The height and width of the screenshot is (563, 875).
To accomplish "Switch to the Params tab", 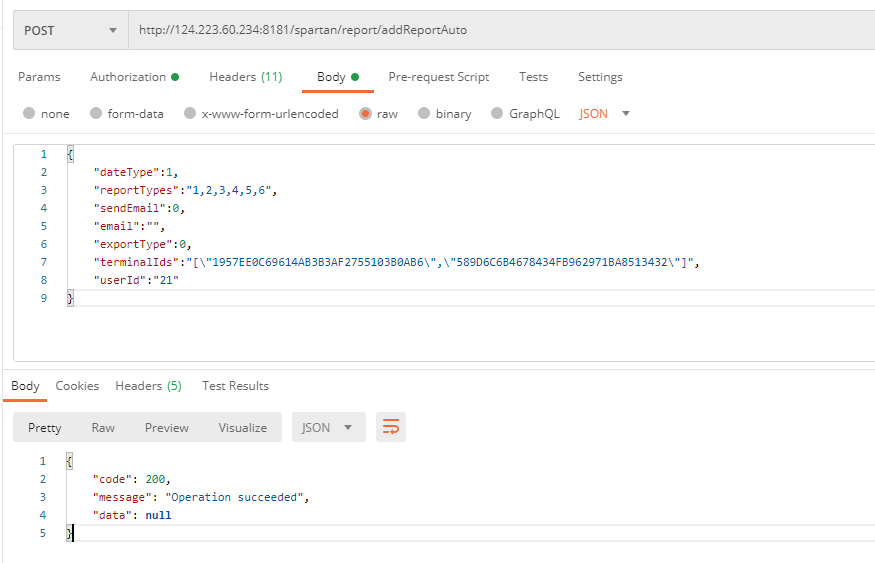I will click(39, 77).
